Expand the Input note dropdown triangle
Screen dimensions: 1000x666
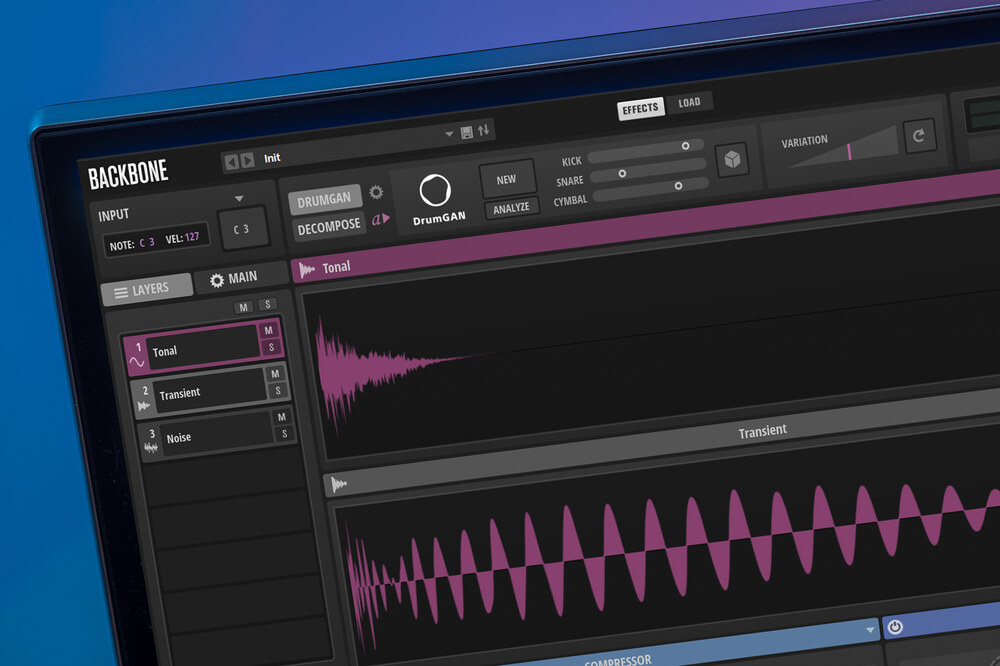pyautogui.click(x=239, y=199)
